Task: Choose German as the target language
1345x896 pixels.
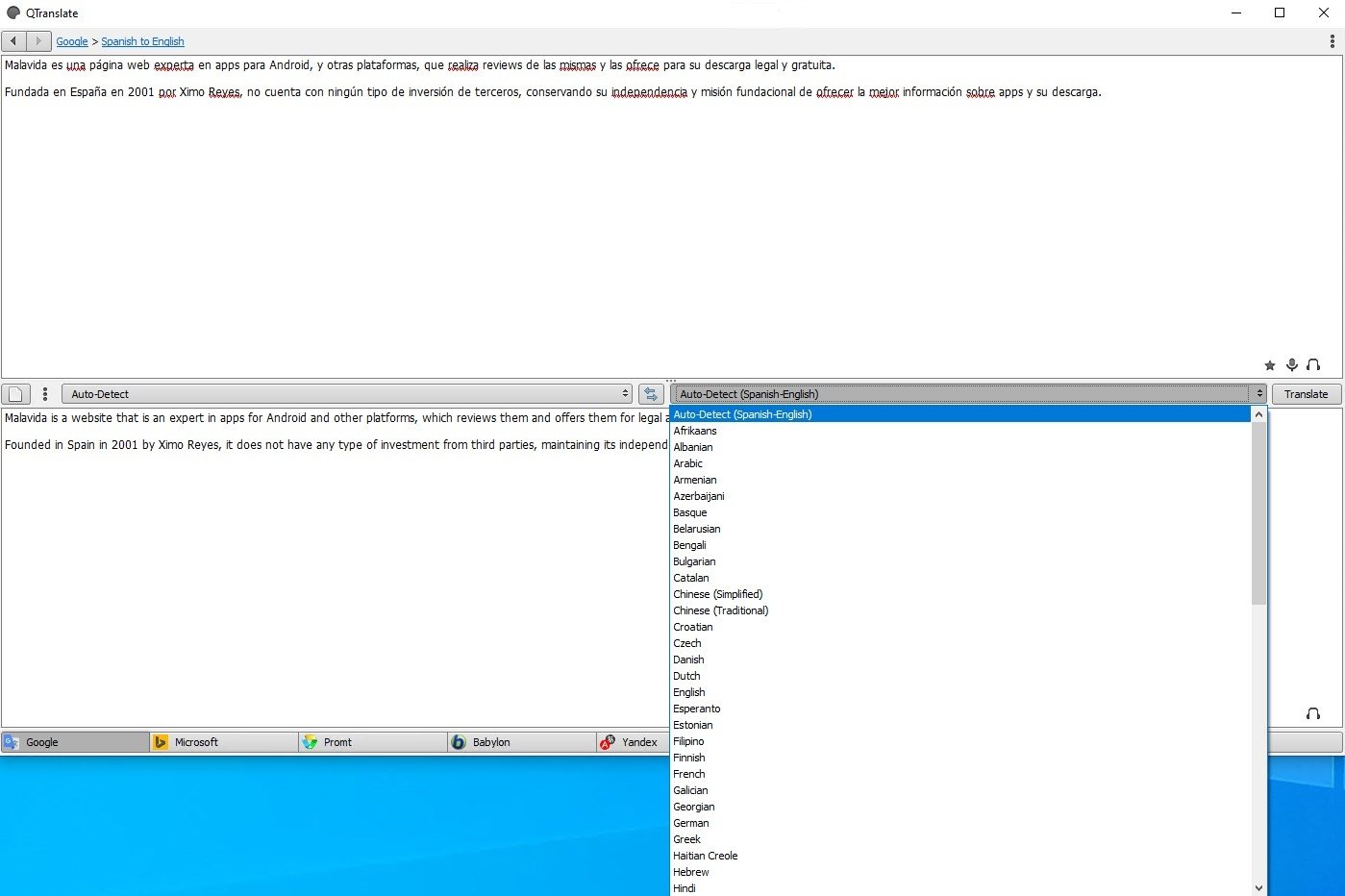Action: click(x=960, y=823)
